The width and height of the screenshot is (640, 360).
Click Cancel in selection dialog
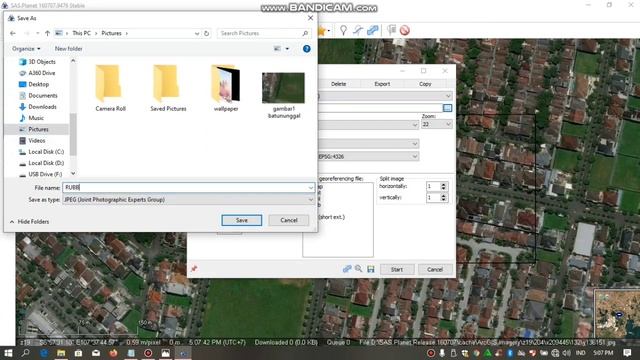click(435, 269)
